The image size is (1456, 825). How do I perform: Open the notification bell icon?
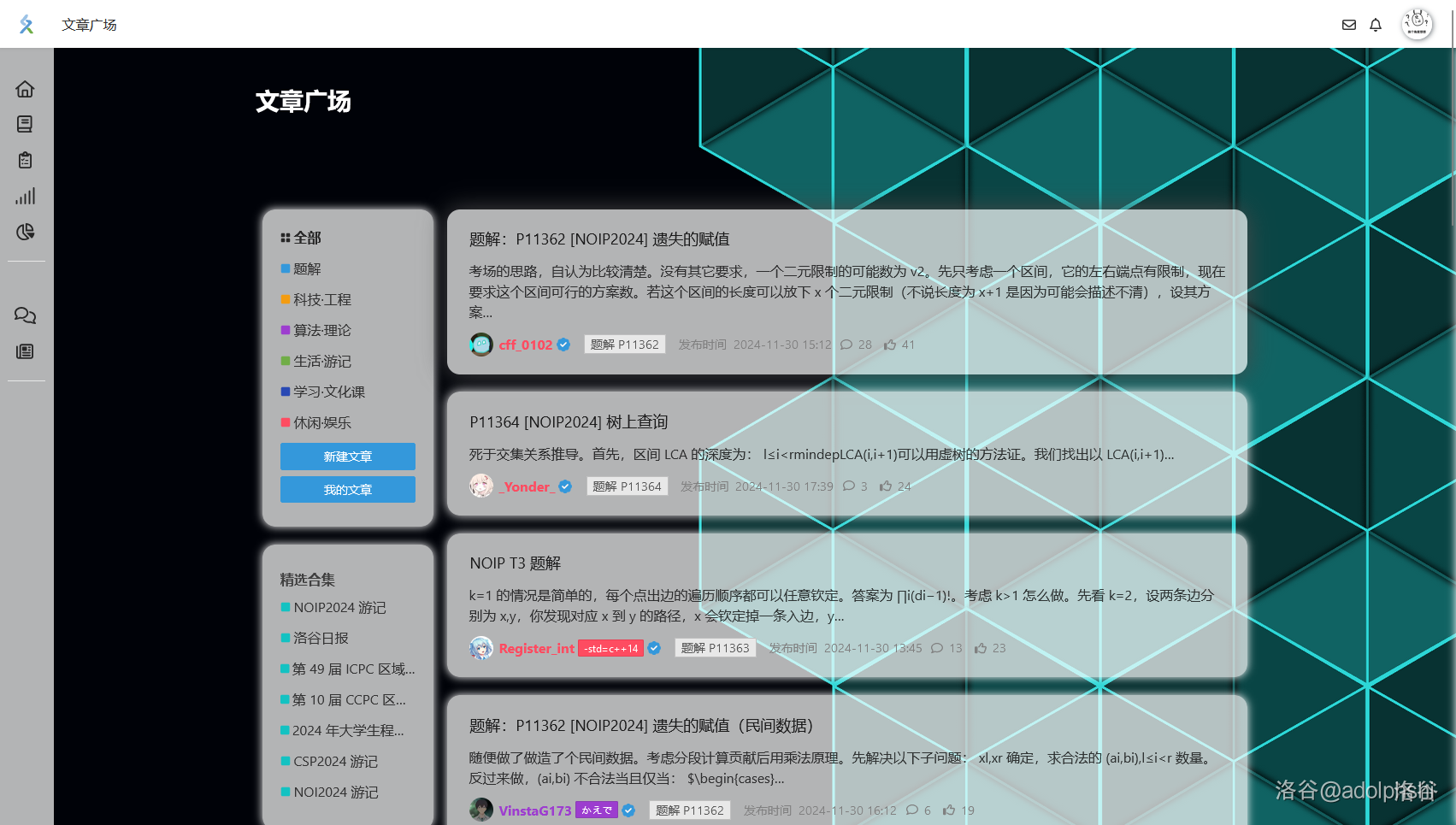coord(1376,25)
